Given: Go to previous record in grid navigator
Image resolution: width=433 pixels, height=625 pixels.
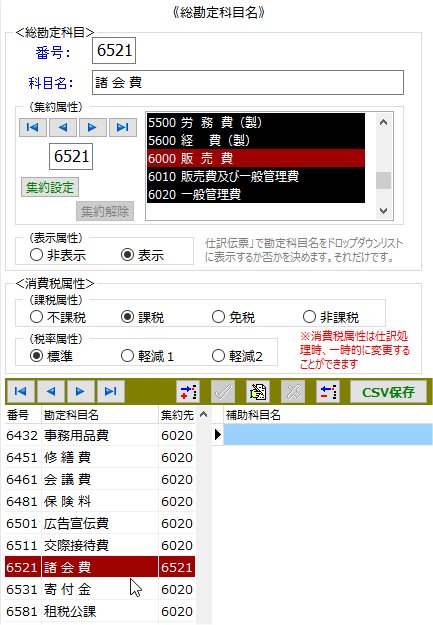Looking at the screenshot, I should point(51,391).
